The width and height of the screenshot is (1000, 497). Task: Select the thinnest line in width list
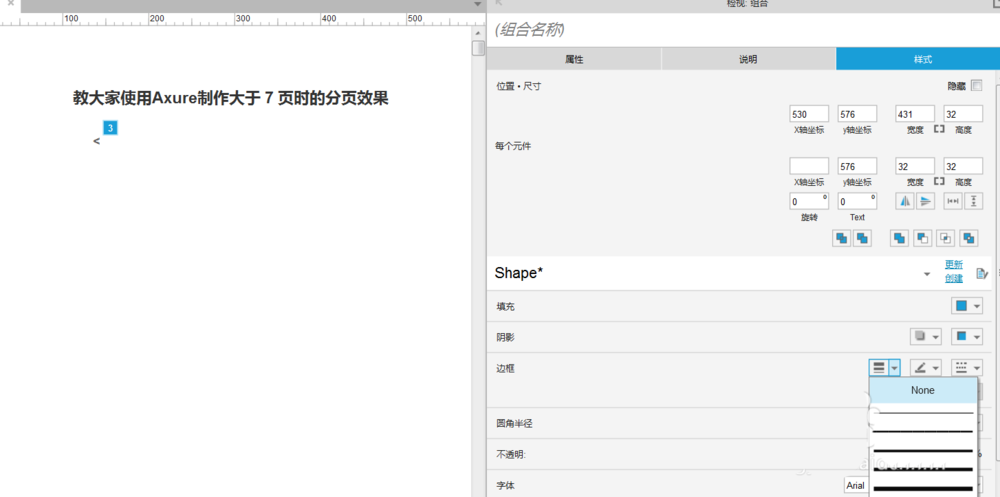tap(923, 413)
